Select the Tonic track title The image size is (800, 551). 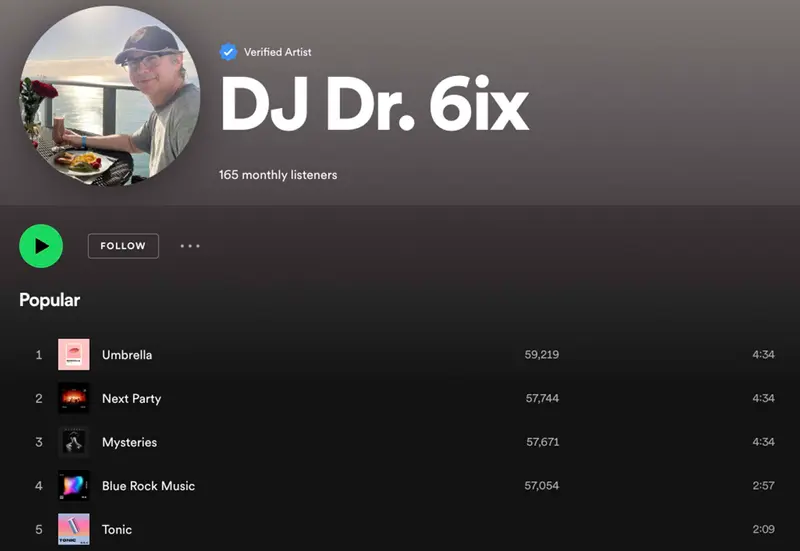[x=117, y=530]
